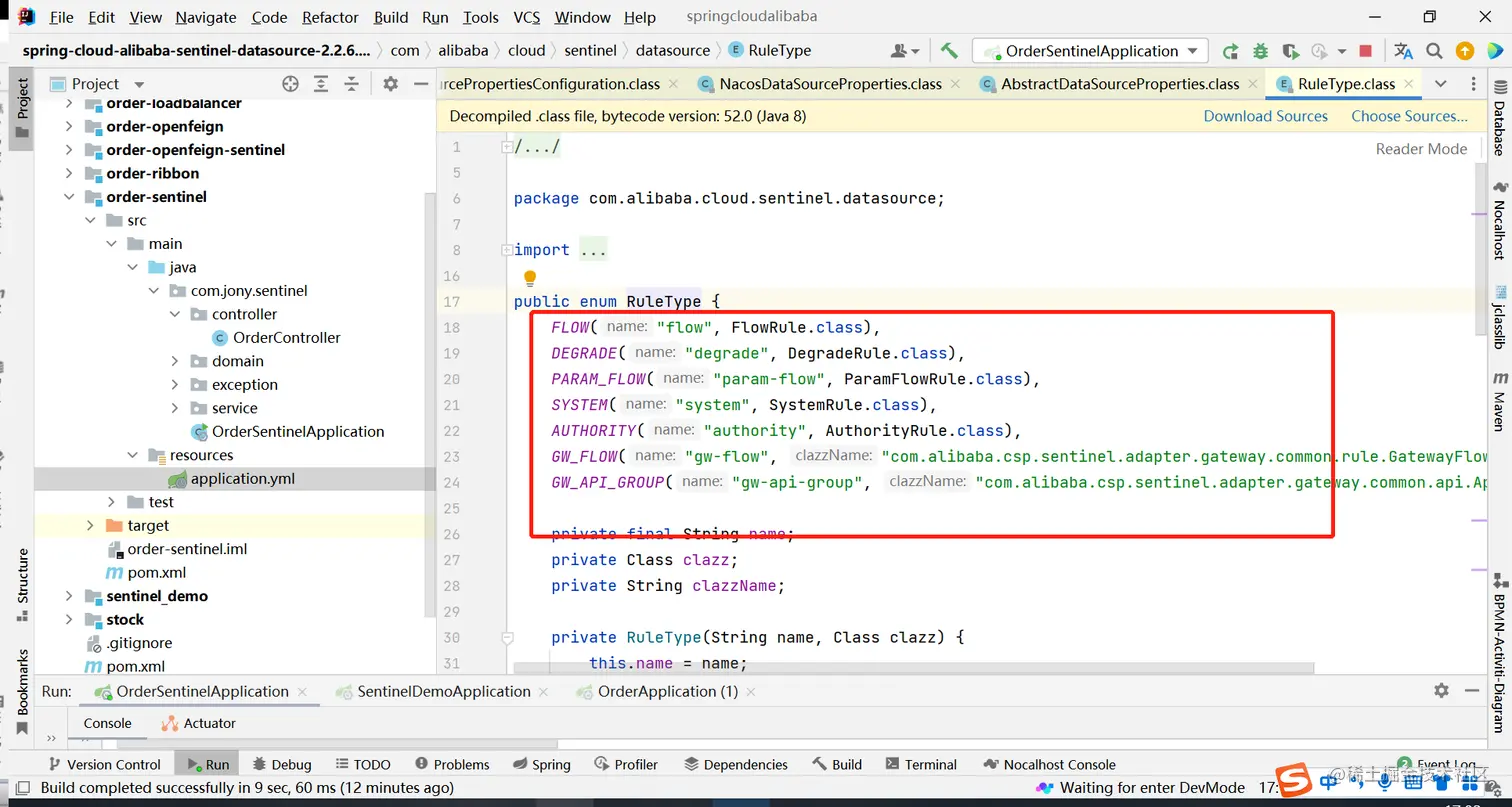Screen dimensions: 1512x807
Task: Open the VCS menu
Action: 527,17
